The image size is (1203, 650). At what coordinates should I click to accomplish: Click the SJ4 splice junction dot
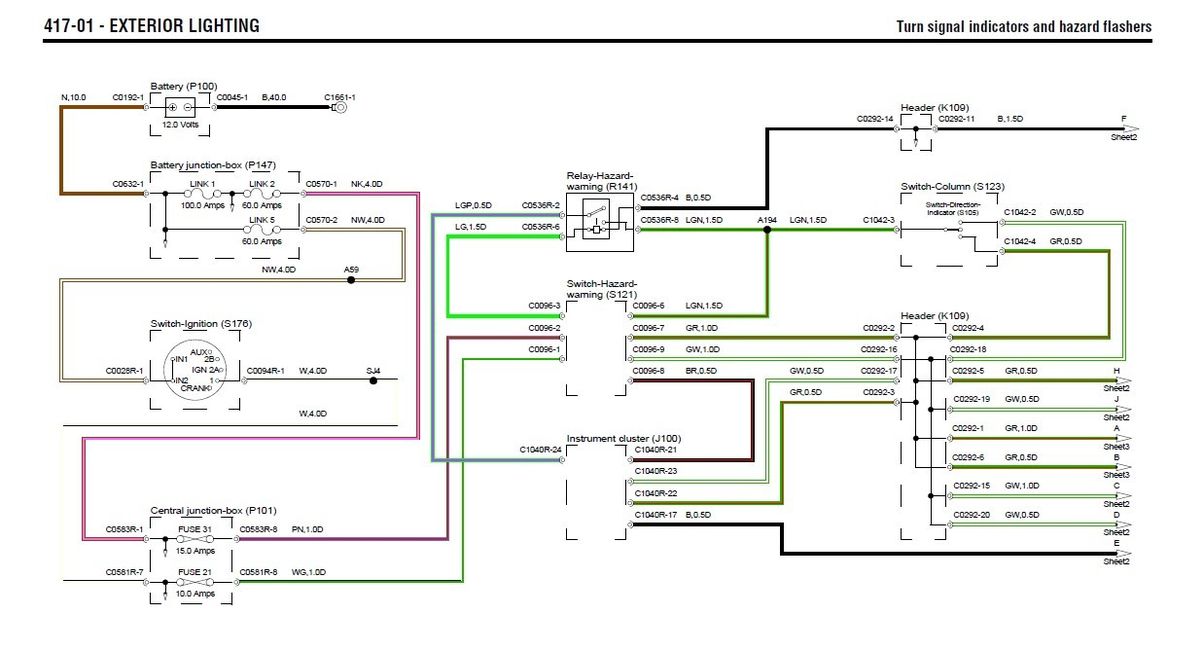pyautogui.click(x=374, y=381)
